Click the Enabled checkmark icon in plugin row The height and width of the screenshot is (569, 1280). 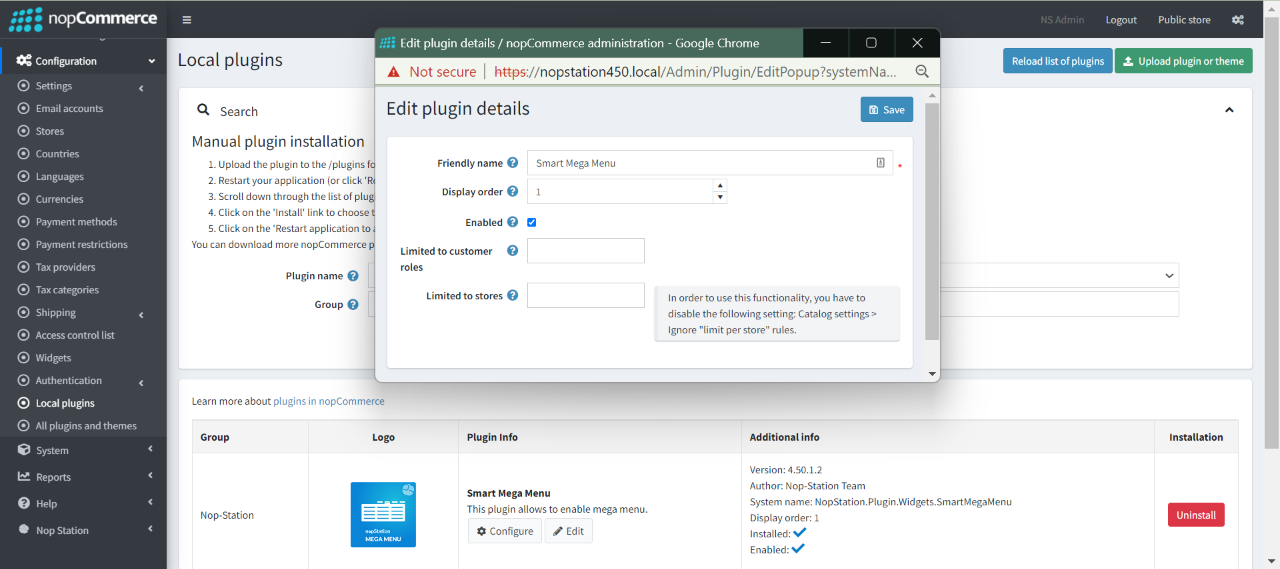[x=798, y=548]
